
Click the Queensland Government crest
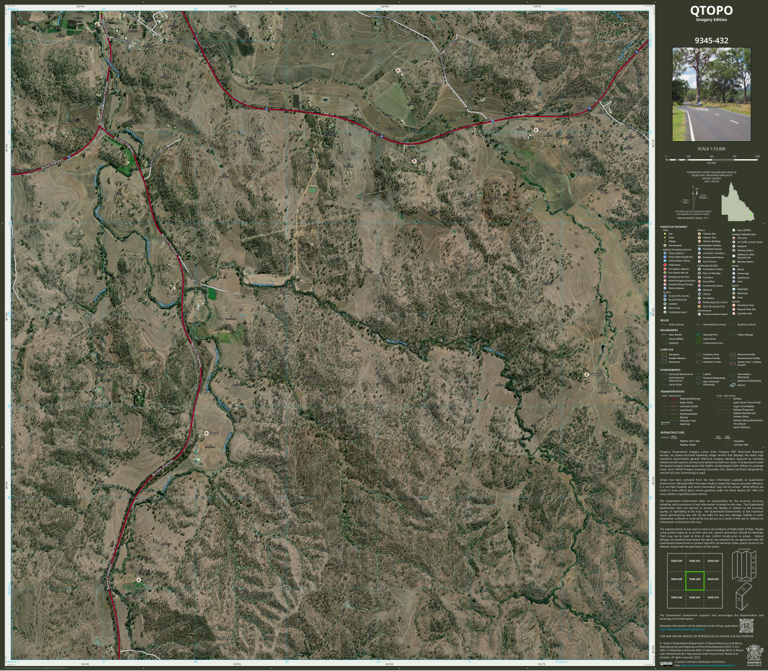coord(754,655)
